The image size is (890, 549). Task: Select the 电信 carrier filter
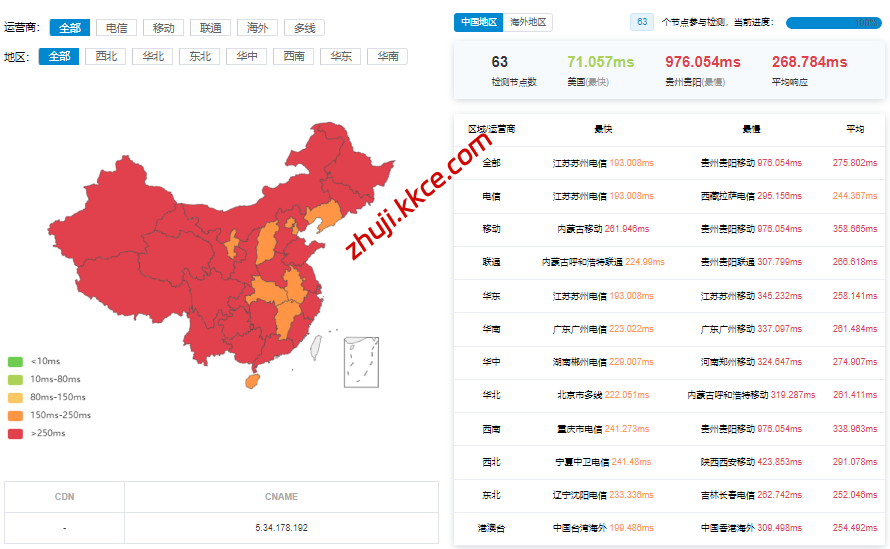click(x=116, y=28)
